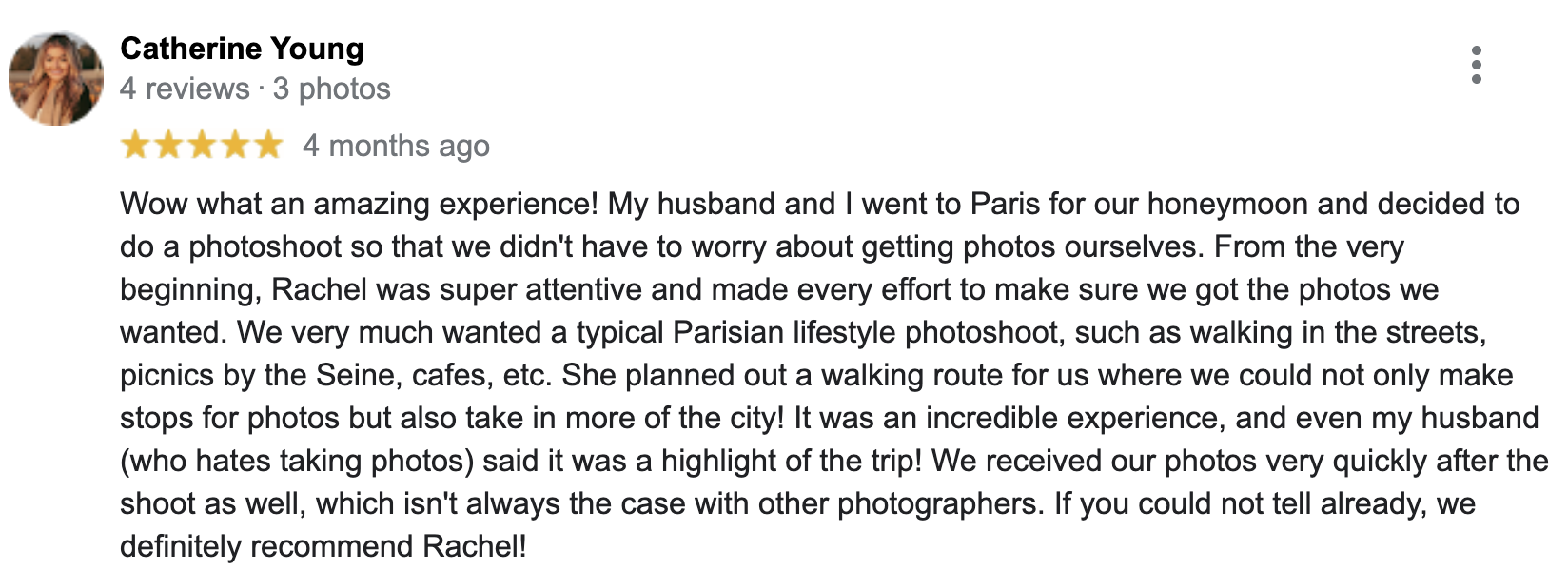Open the Catherine Young reviewer name link

[x=242, y=49]
